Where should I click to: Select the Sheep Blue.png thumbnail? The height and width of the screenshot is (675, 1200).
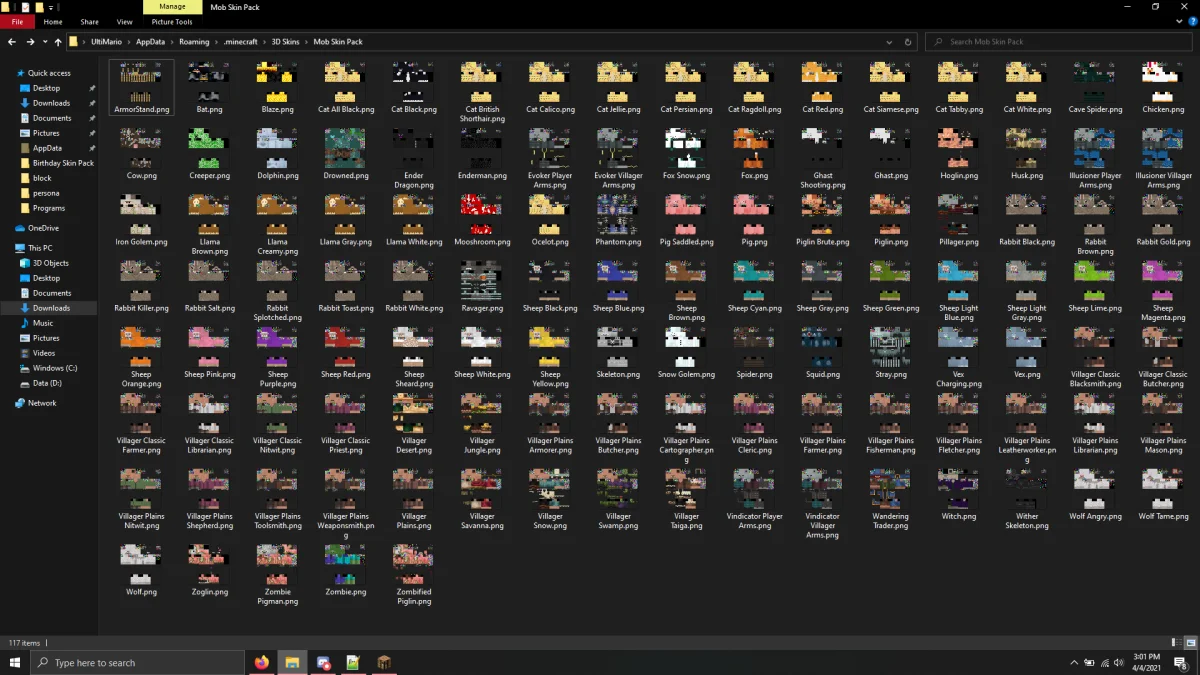point(618,280)
